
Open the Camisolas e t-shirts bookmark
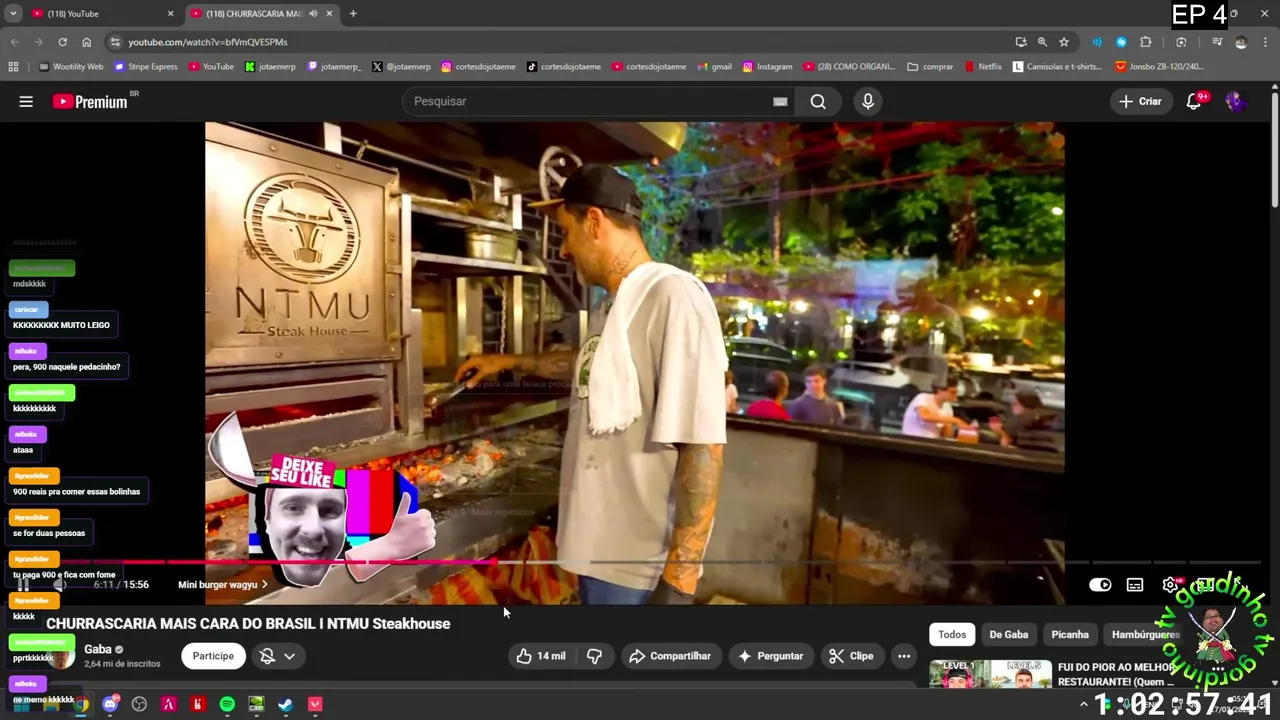1057,67
